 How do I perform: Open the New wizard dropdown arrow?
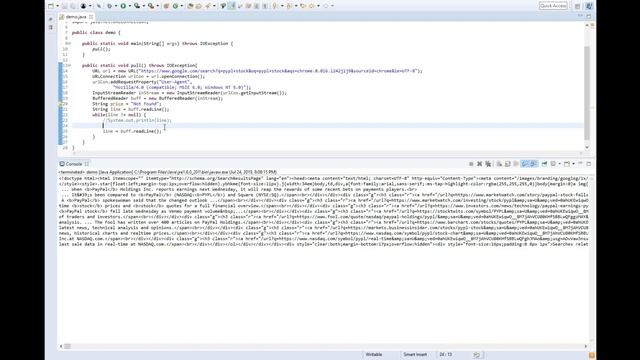57,6
